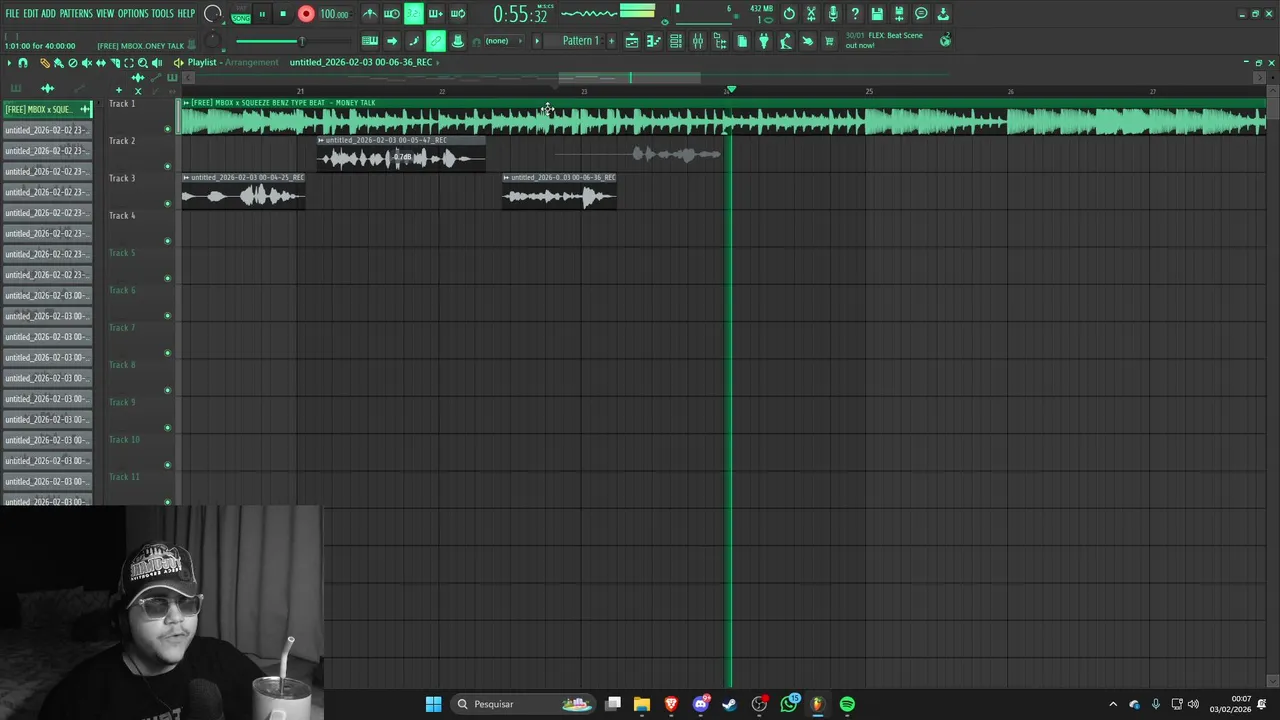Stop playback with the stop button
This screenshot has width=1280, height=720.
[283, 14]
